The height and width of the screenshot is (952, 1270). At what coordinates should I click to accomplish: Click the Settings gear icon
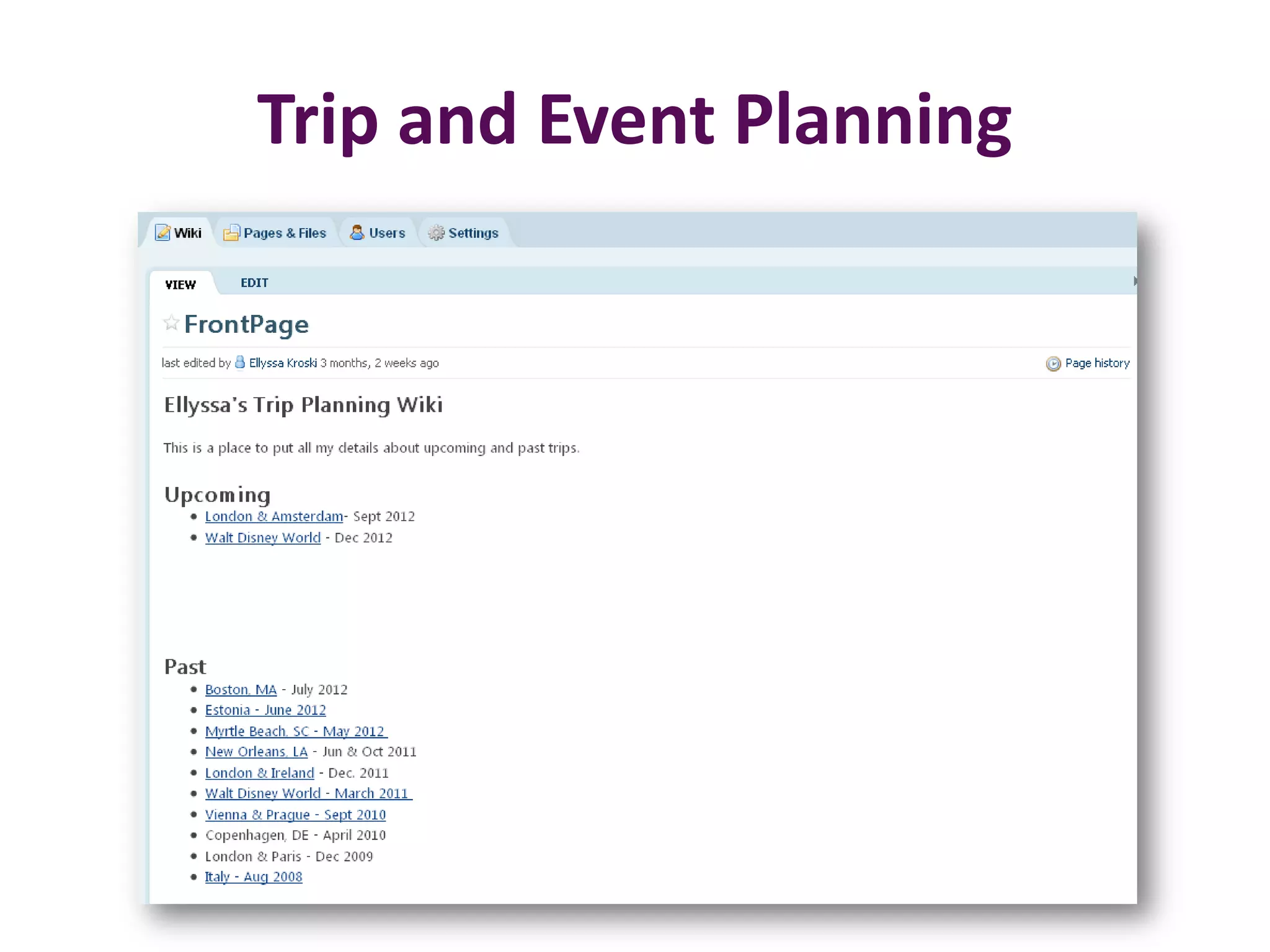437,233
